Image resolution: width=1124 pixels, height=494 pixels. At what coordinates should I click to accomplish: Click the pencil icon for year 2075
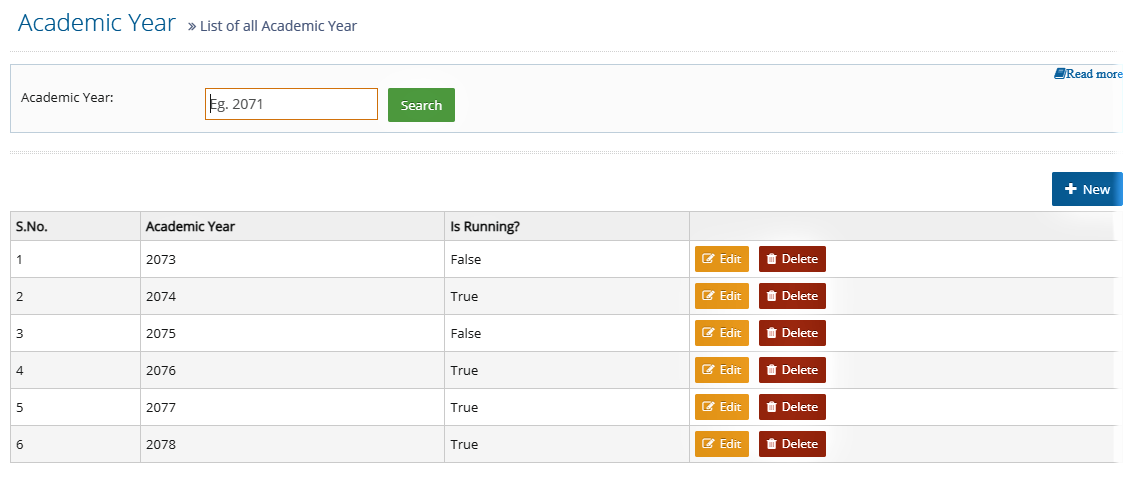(x=709, y=333)
